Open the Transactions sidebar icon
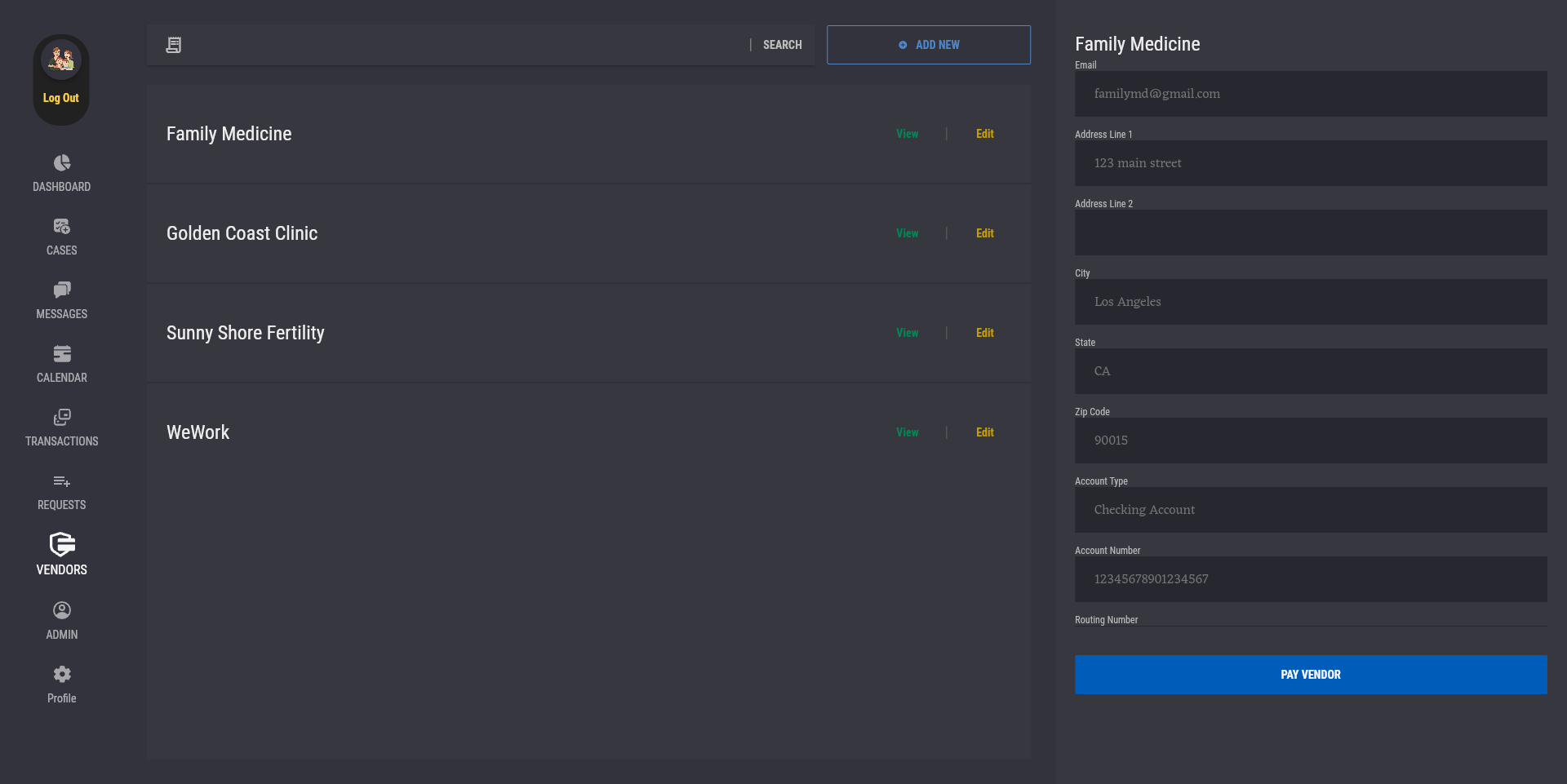1567x784 pixels. 62,418
